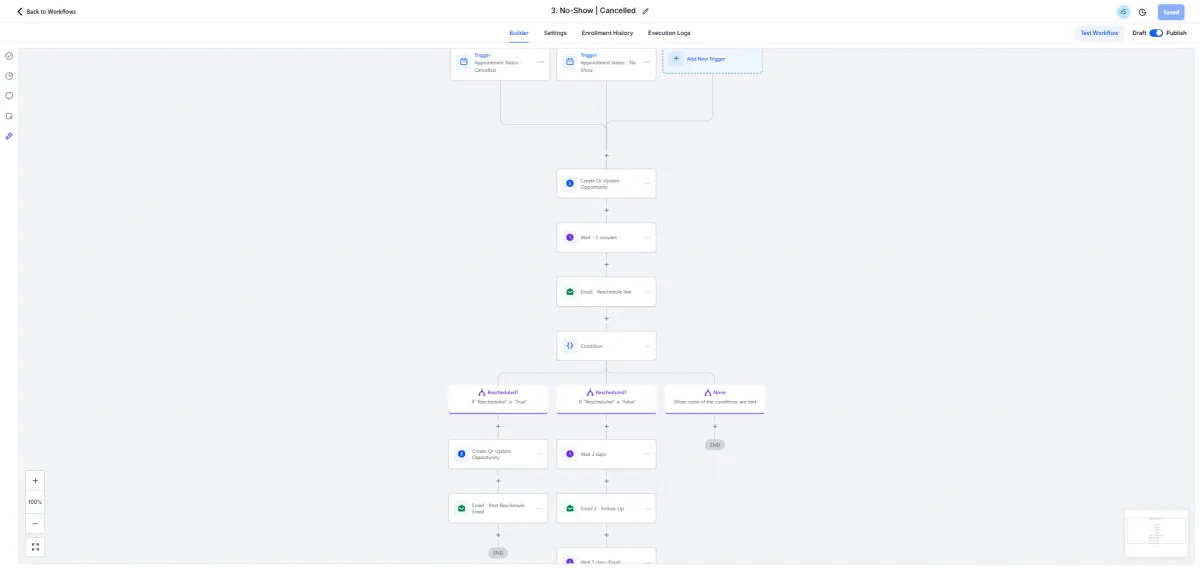Screen dimensions: 1200x569
Task: Click the Test Workflow button
Action: 1099,33
